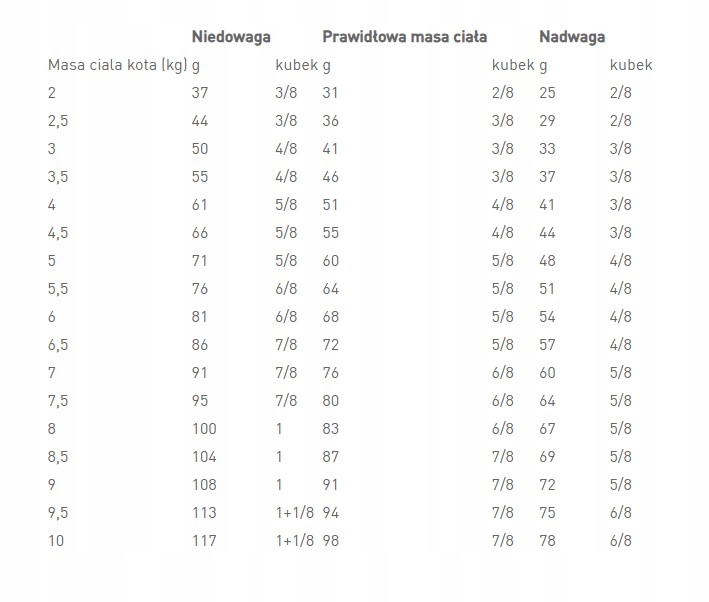
Task: Click the Nadwaga column heading
Action: pos(571,37)
